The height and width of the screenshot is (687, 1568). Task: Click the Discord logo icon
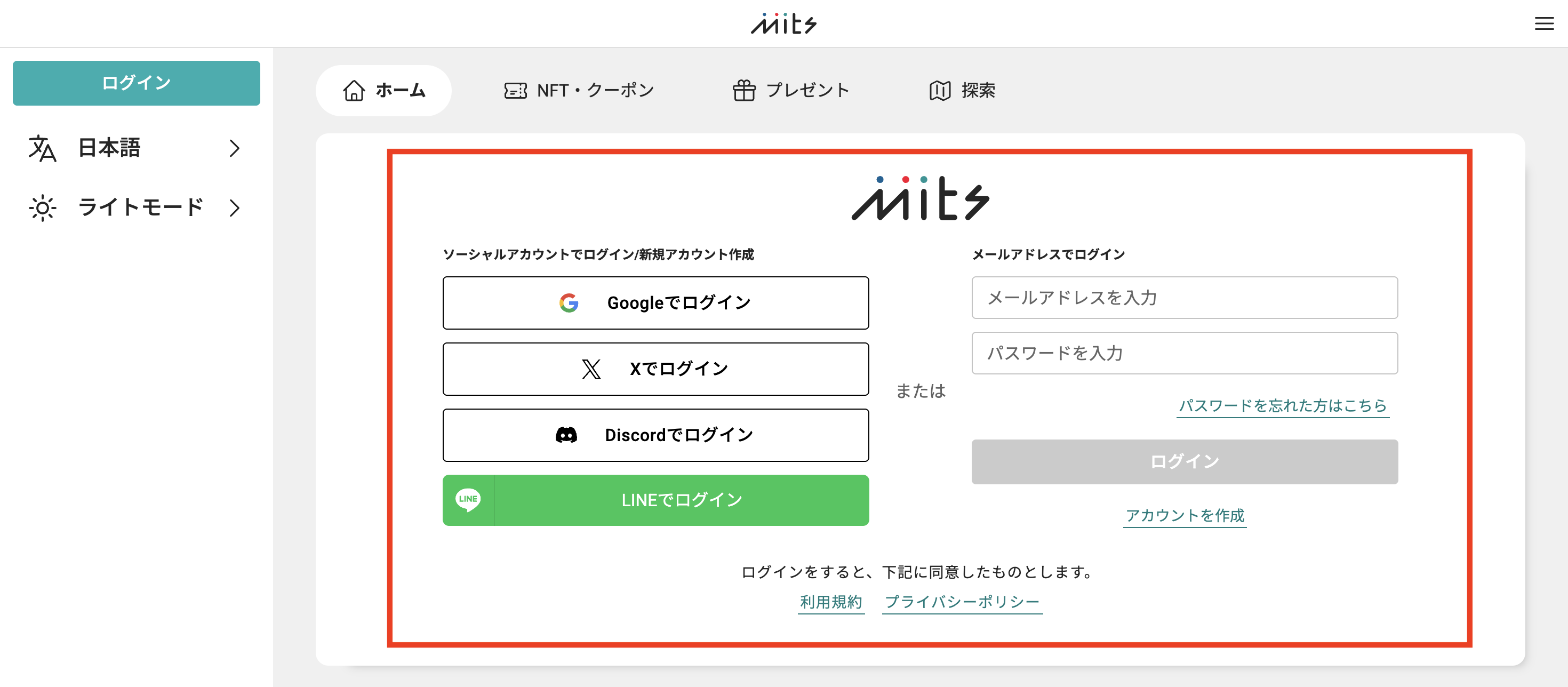566,435
